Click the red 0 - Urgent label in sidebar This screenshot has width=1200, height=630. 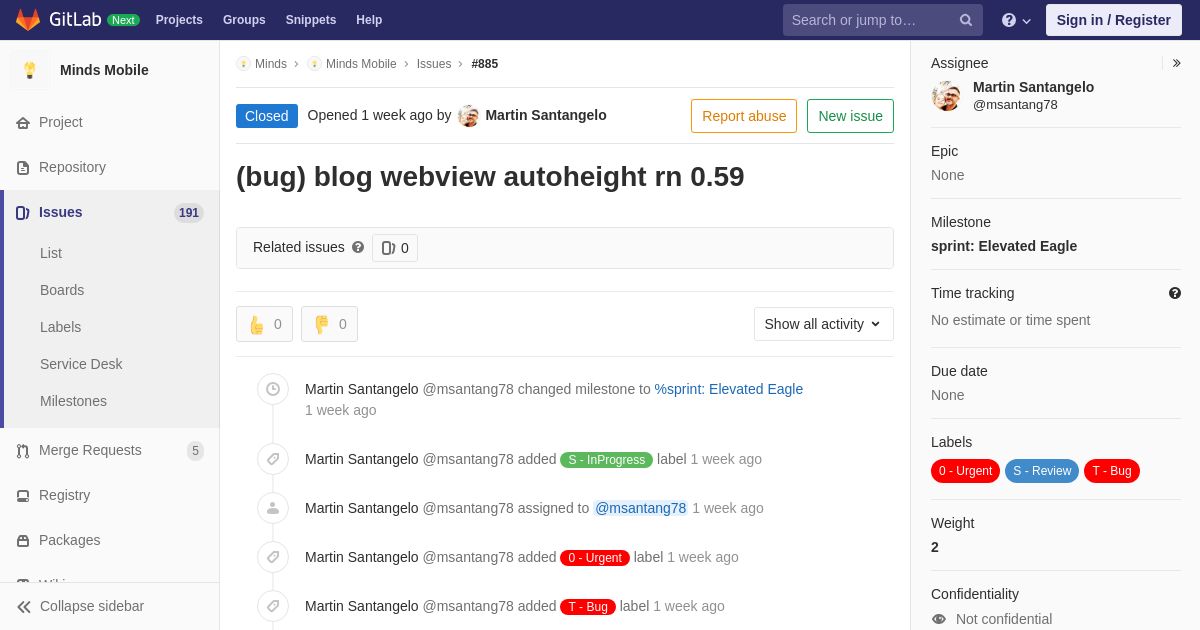[x=965, y=471]
